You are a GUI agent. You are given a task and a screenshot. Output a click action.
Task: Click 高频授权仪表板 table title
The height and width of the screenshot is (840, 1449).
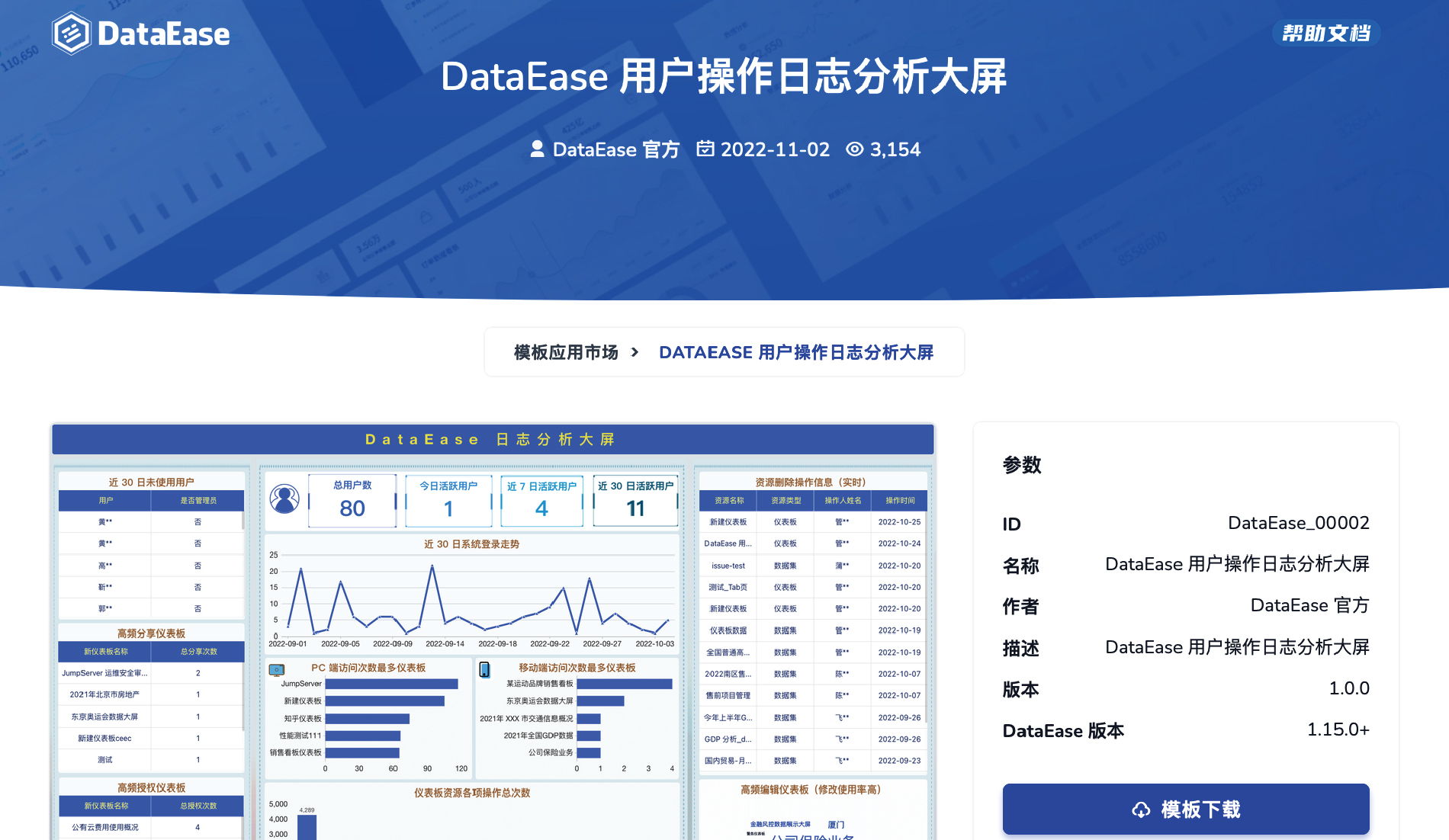[x=151, y=788]
